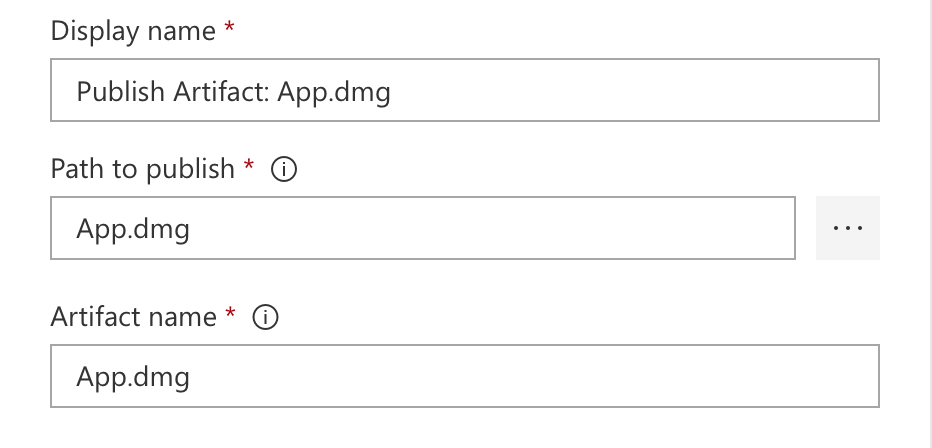Click the red asterisk beside Display name
This screenshot has height=448, width=932.
(229, 27)
